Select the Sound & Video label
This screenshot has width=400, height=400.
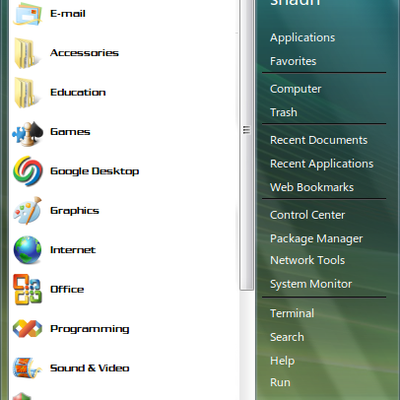click(90, 368)
